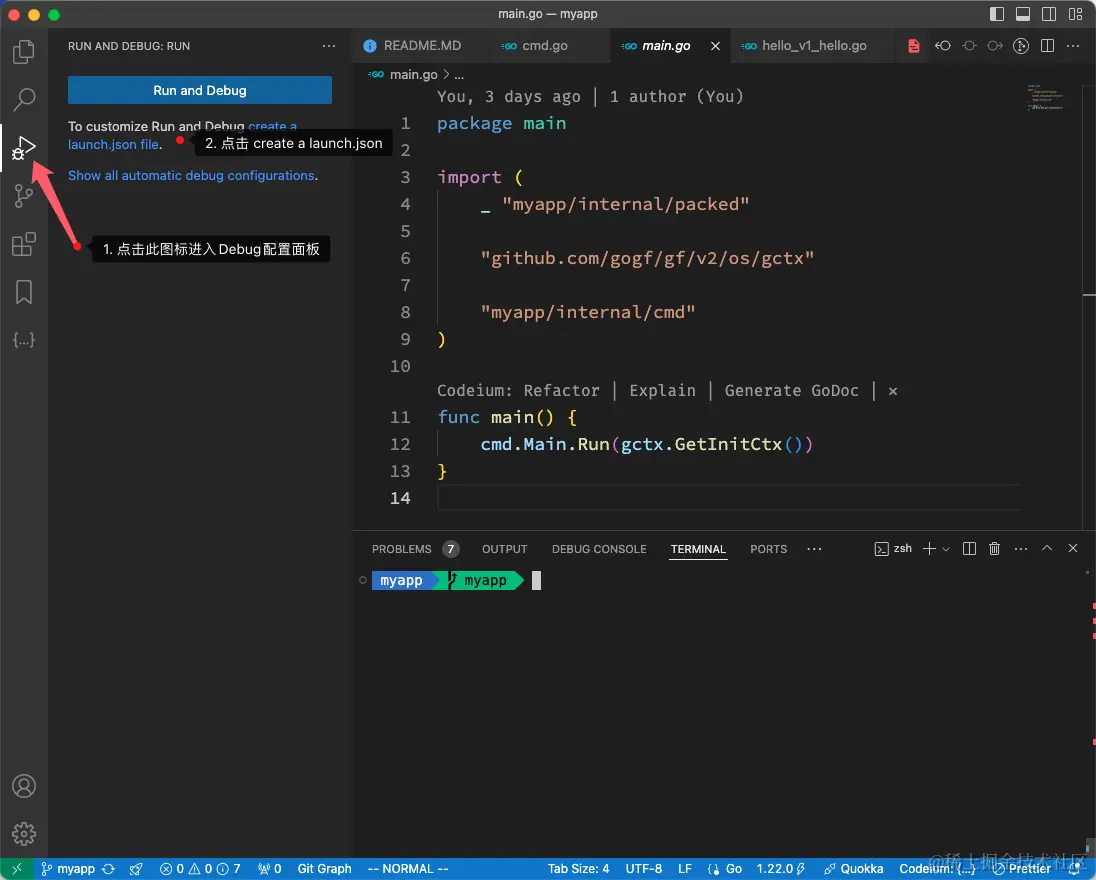Split the editor to the right
Screen dimensions: 1096x880
(1047, 46)
